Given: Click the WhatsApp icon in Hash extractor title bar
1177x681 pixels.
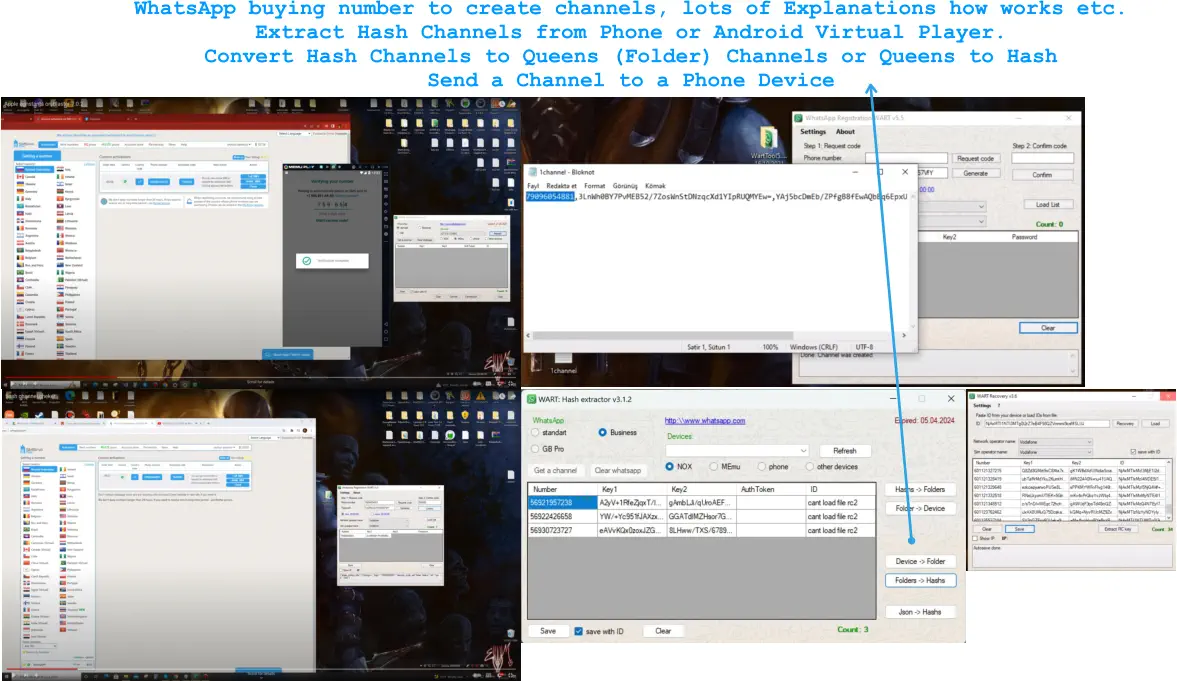Looking at the screenshot, I should (531, 398).
